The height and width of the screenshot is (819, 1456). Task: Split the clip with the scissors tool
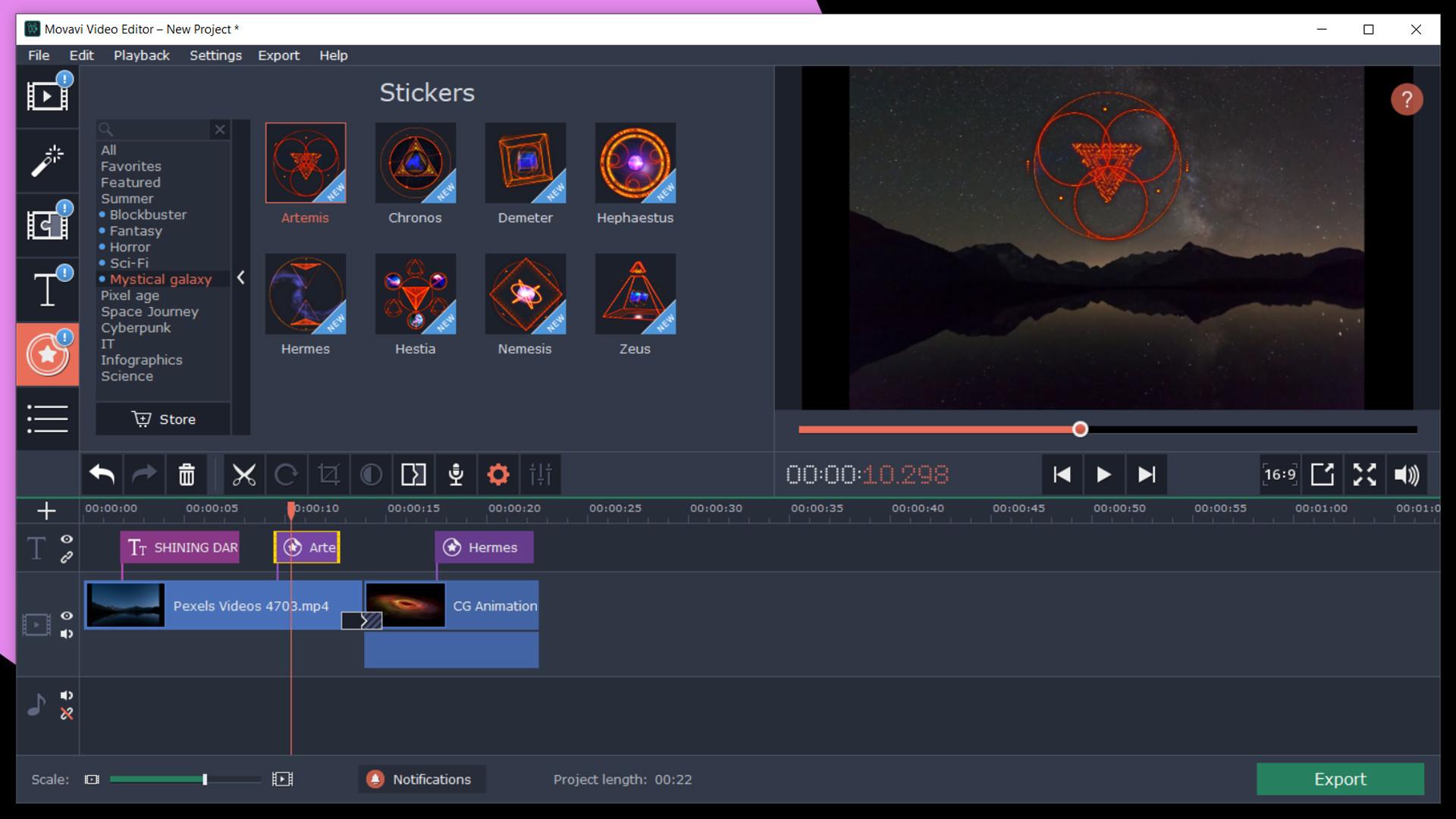pyautogui.click(x=243, y=474)
